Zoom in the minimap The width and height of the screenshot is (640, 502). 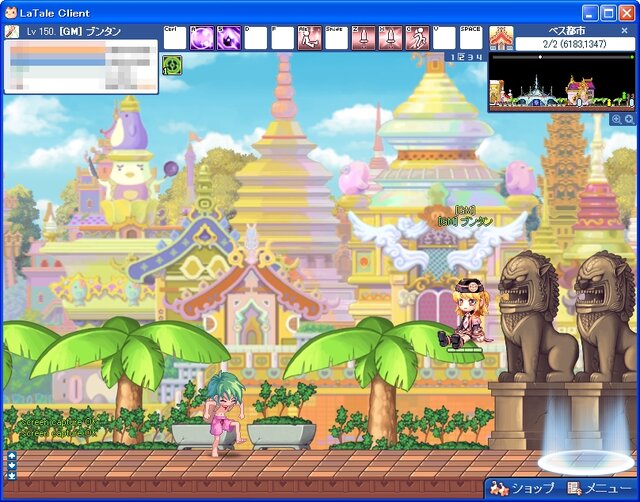coord(617,119)
